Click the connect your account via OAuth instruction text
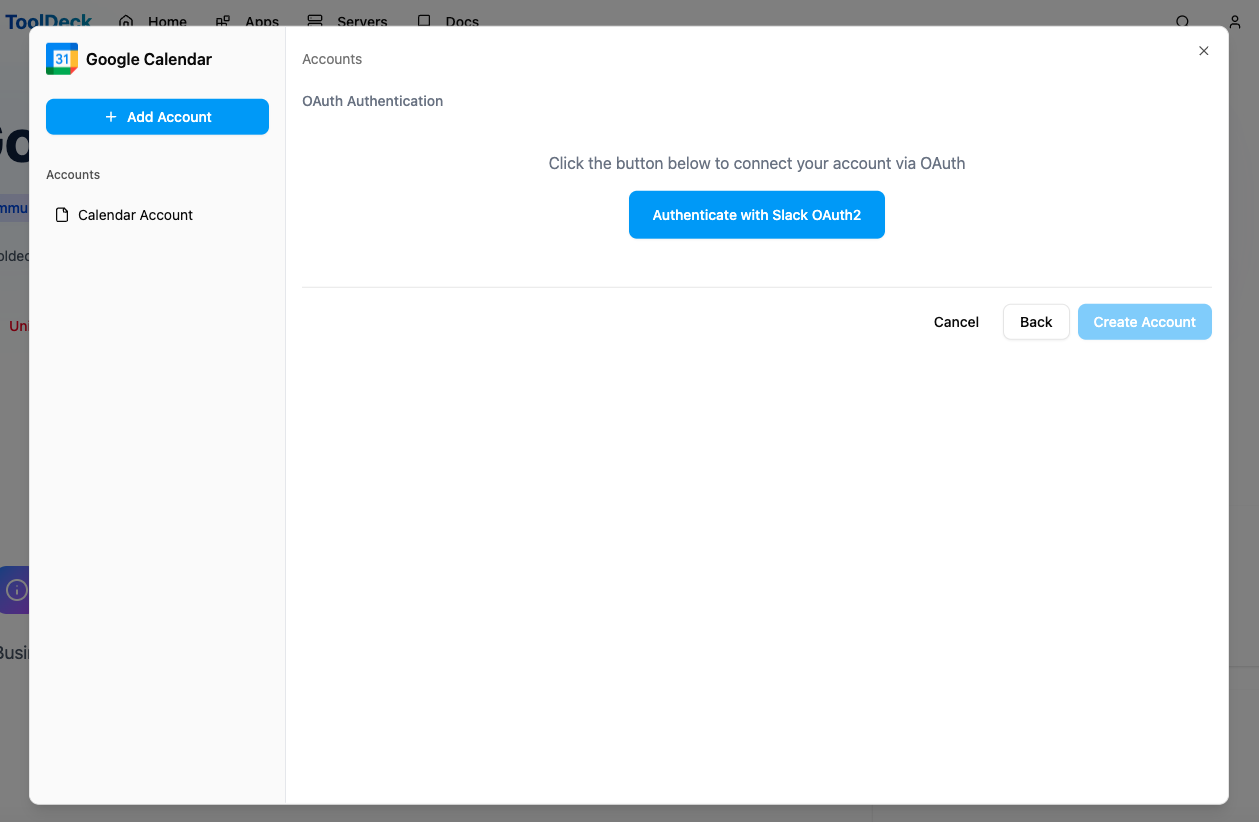 point(757,163)
